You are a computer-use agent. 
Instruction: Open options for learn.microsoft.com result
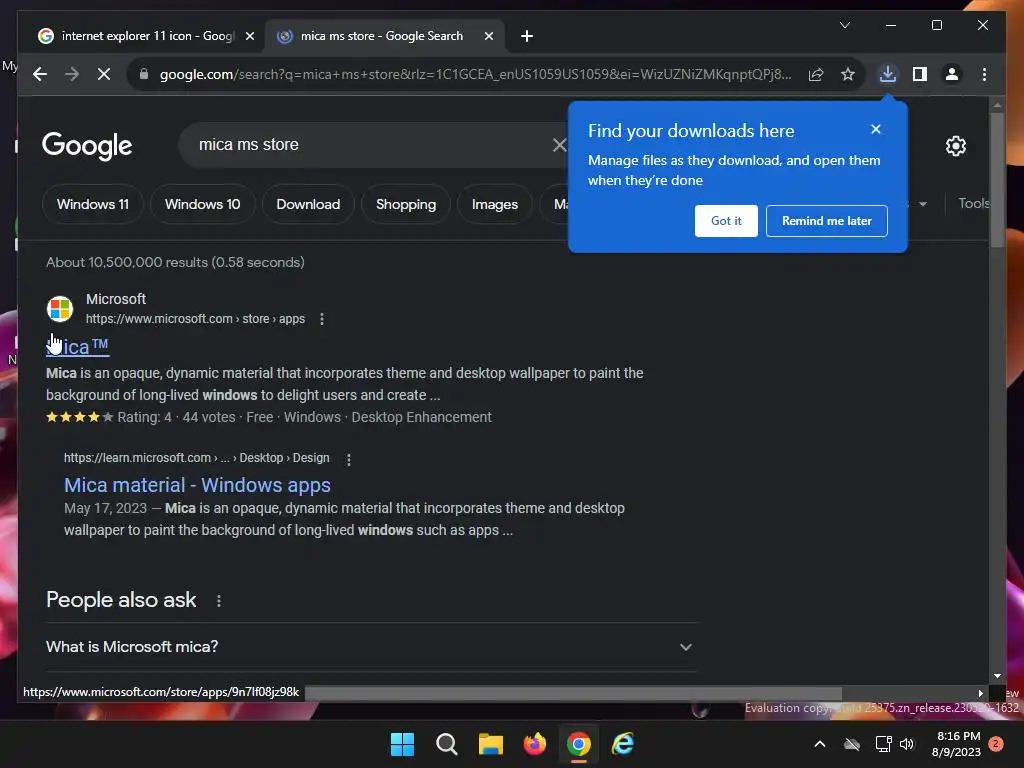349,459
